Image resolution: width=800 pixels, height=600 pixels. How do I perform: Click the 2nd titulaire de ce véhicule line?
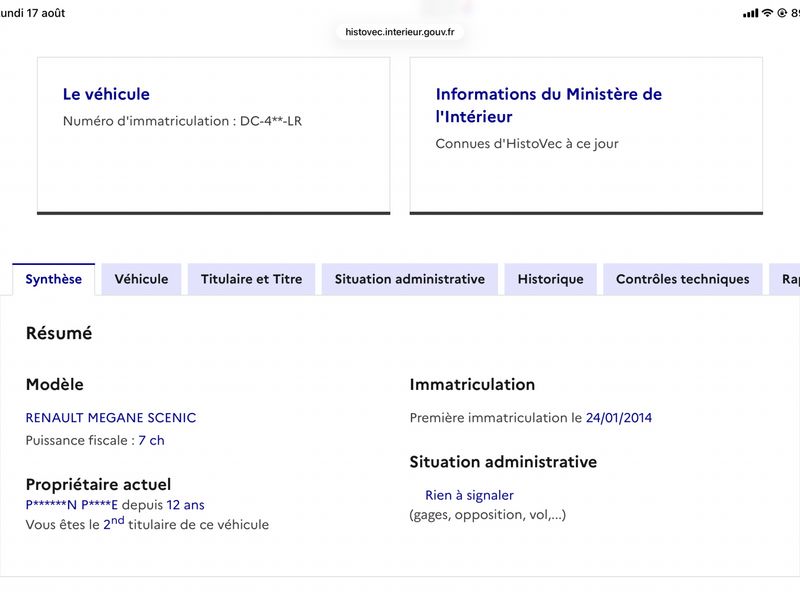[x=147, y=523]
